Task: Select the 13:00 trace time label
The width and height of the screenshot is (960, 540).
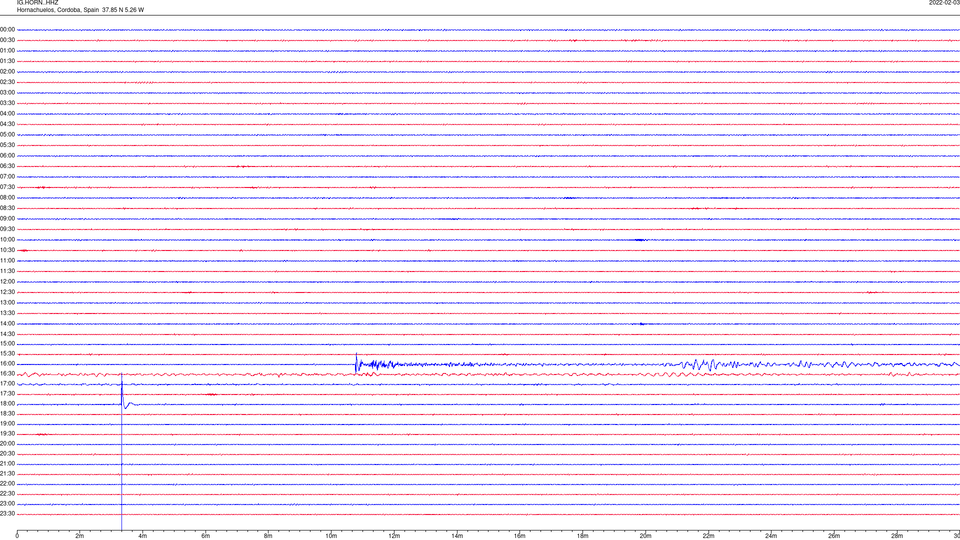Action: coord(7,302)
